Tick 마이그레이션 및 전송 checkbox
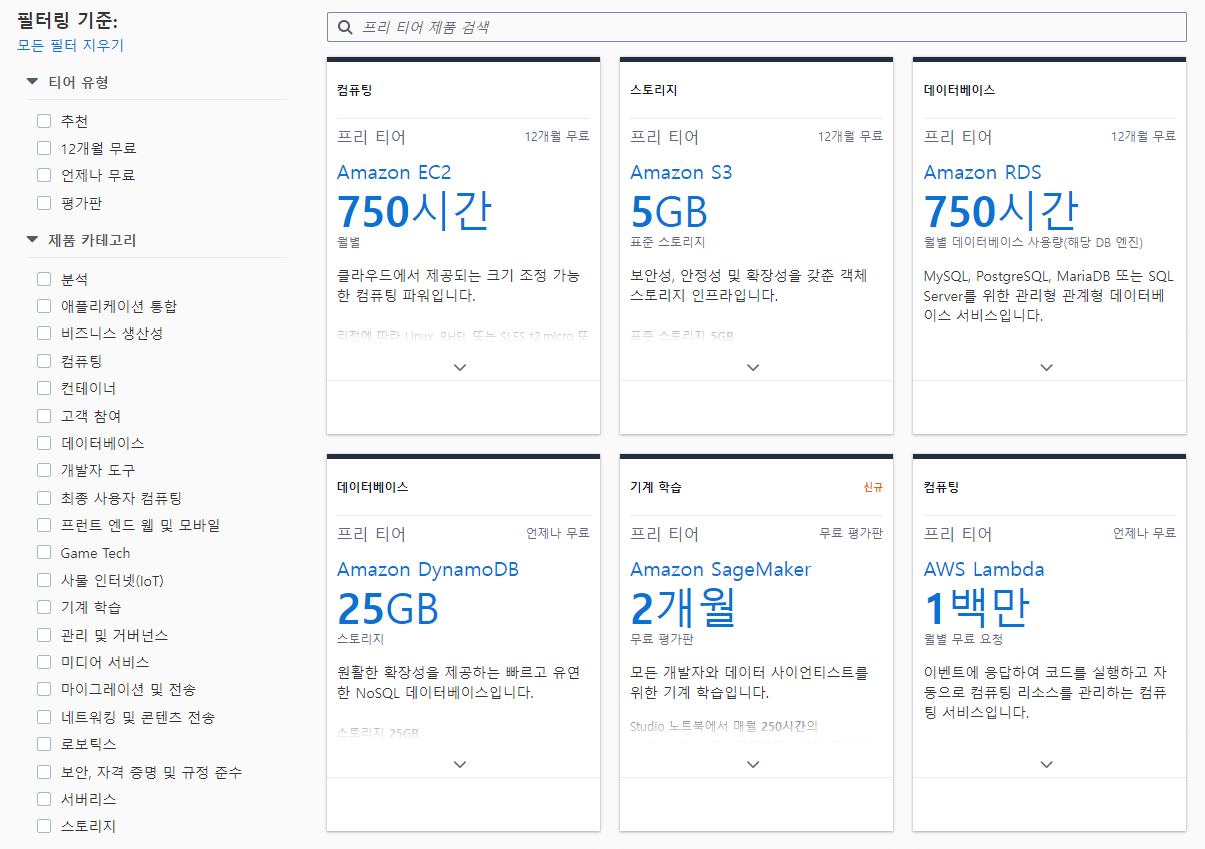Image resolution: width=1205 pixels, height=849 pixels. (44, 690)
